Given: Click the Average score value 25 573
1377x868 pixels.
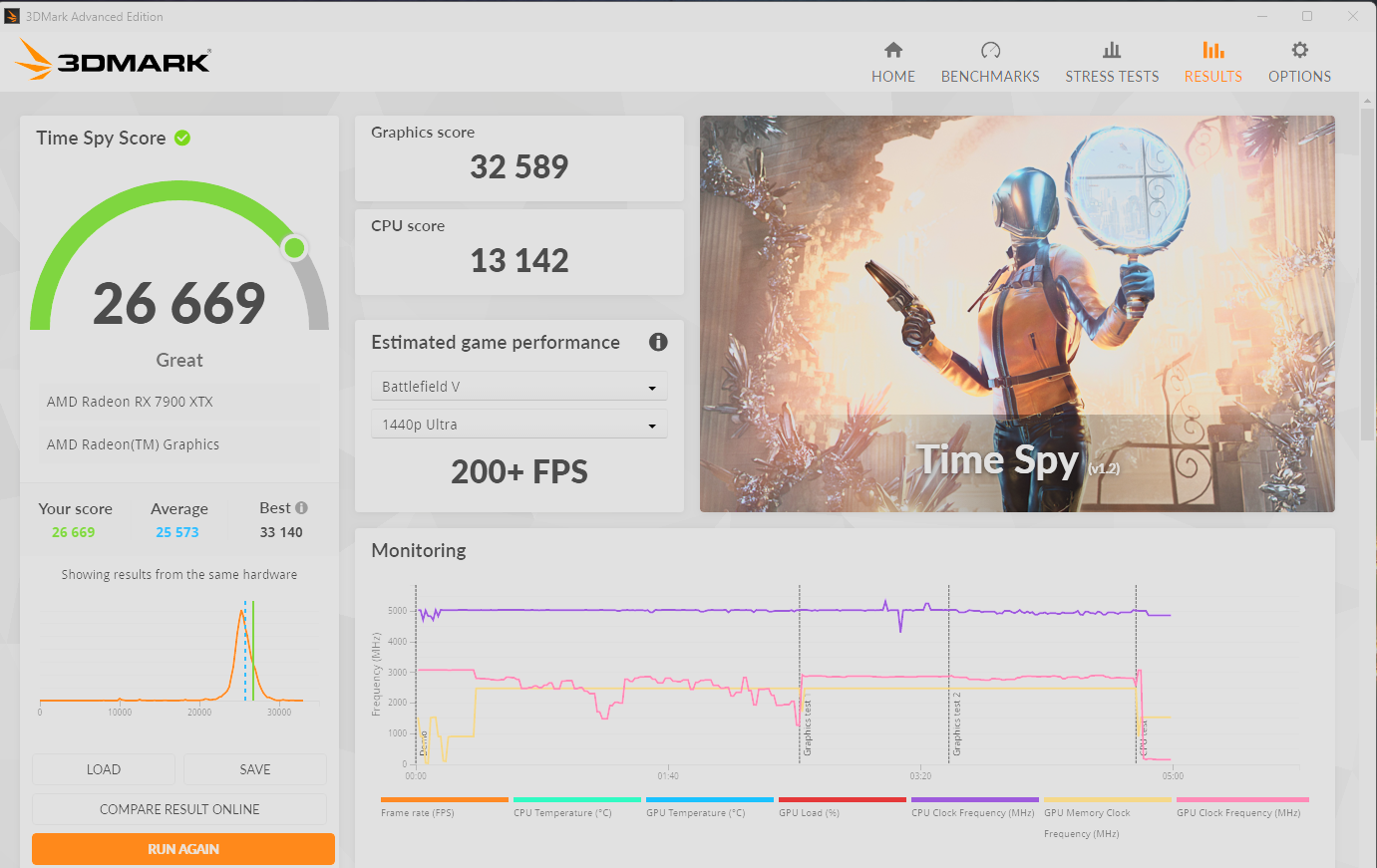Looking at the screenshot, I should point(177,532).
